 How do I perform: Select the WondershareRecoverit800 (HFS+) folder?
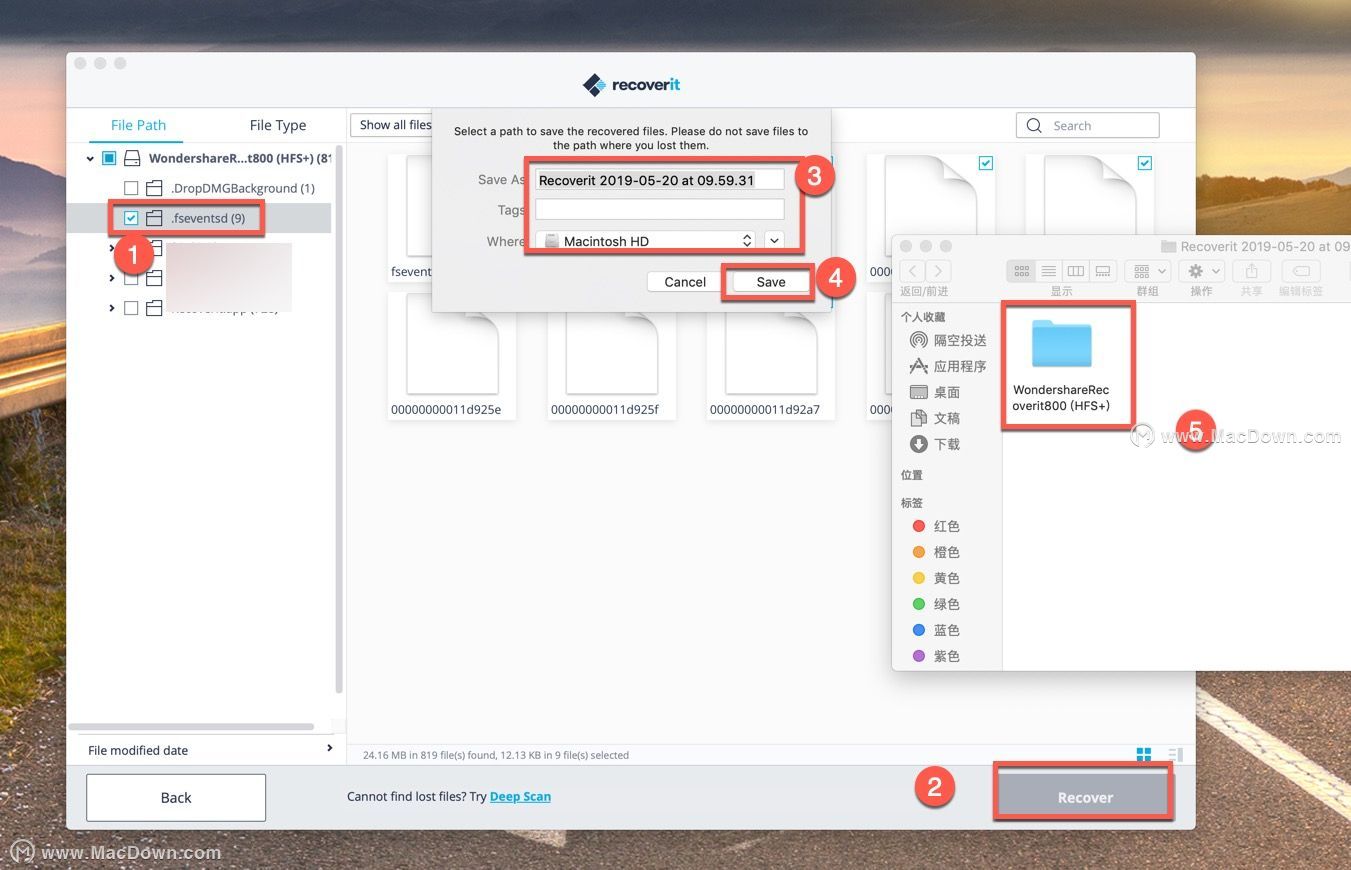click(x=1061, y=366)
